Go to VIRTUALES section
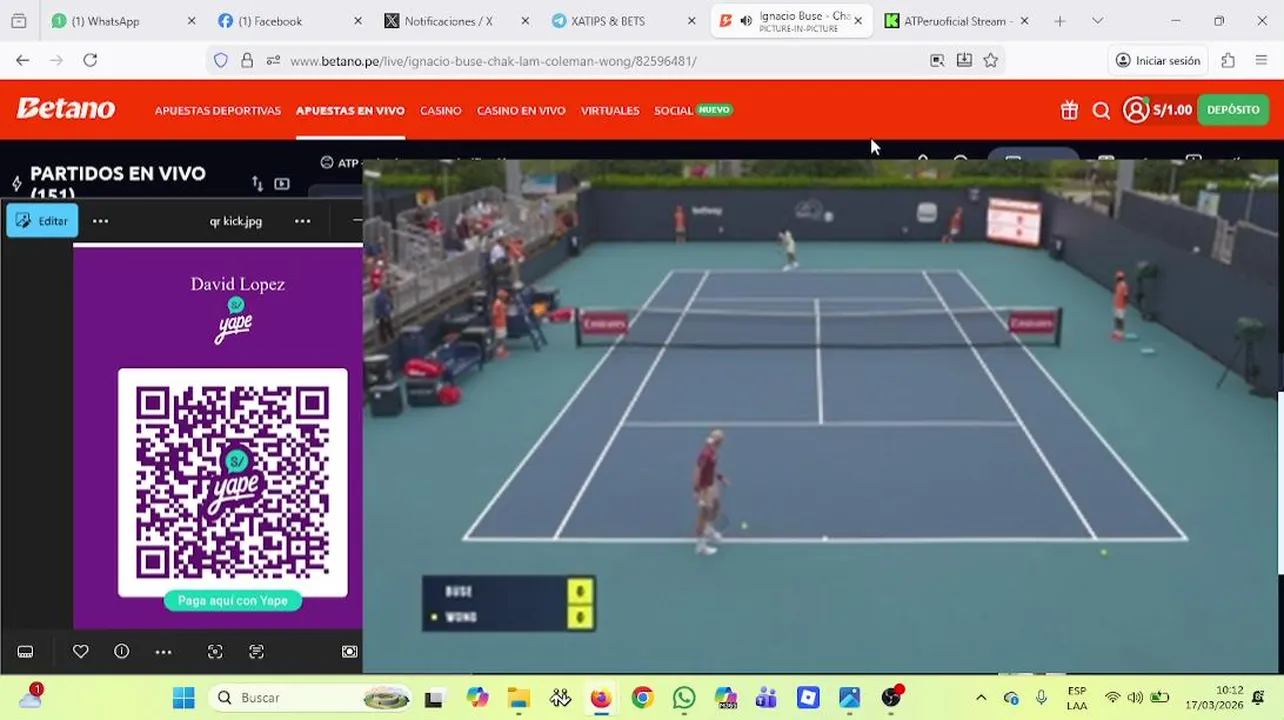This screenshot has width=1284, height=720. [610, 110]
